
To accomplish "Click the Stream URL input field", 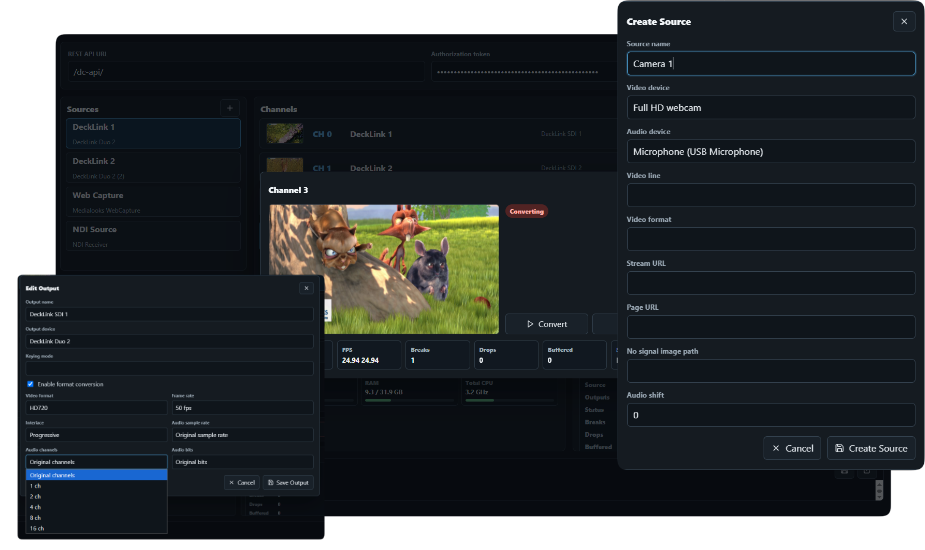I will [x=770, y=283].
